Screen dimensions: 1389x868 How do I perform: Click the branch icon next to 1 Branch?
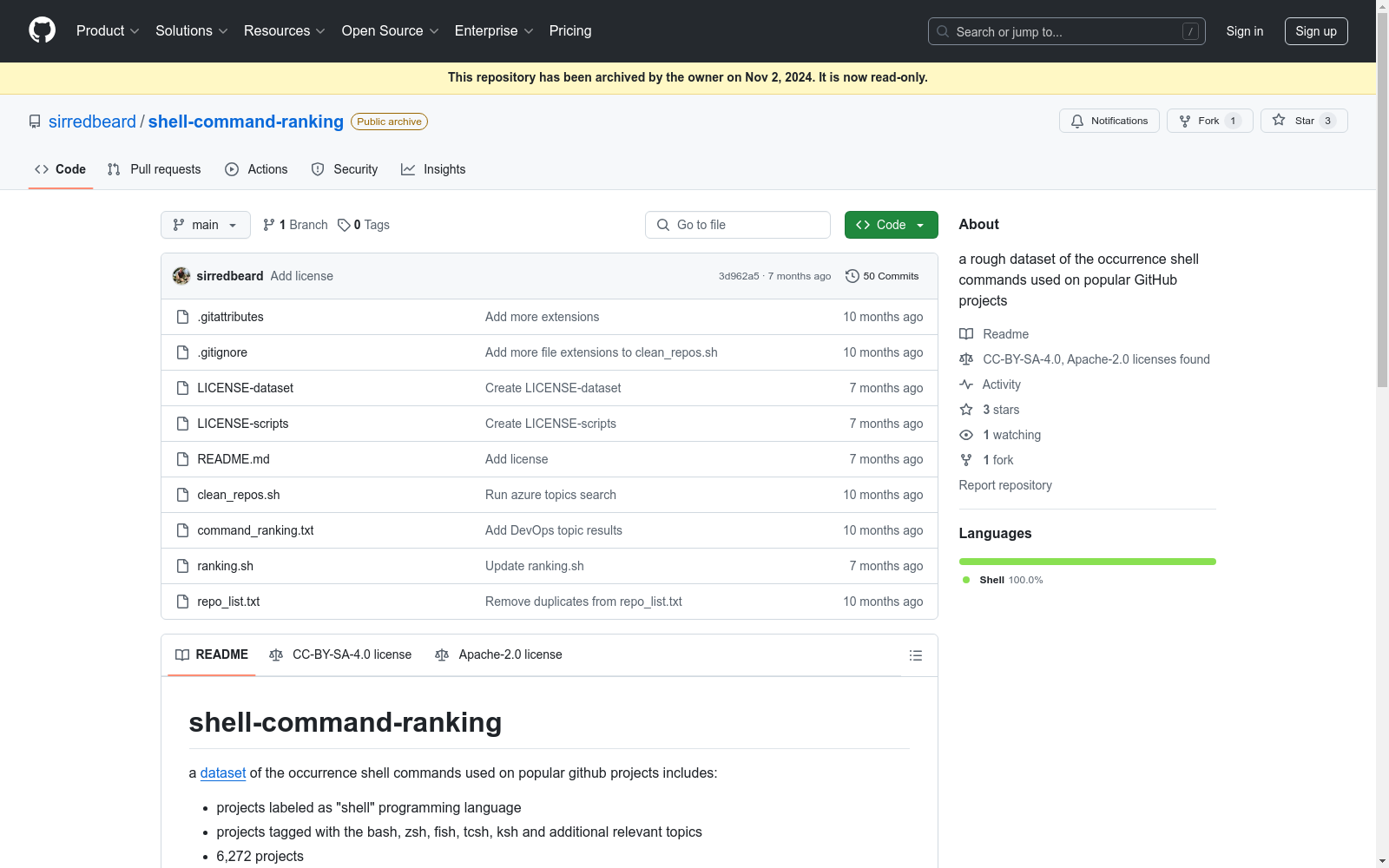point(269,225)
